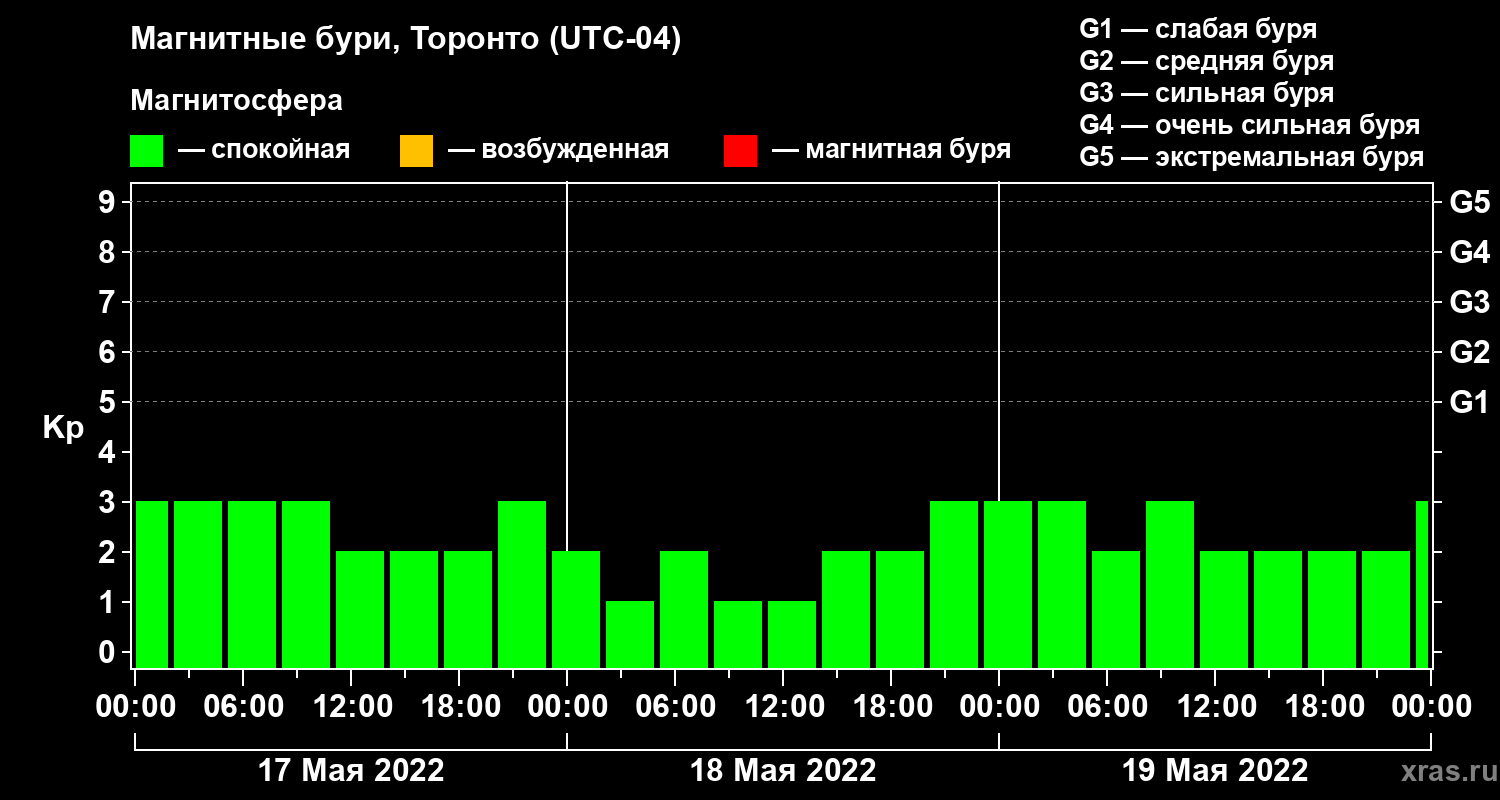Click the line 'G3 — сильная буря'
Viewport: 1500px width, 800px height.
coord(1206,93)
